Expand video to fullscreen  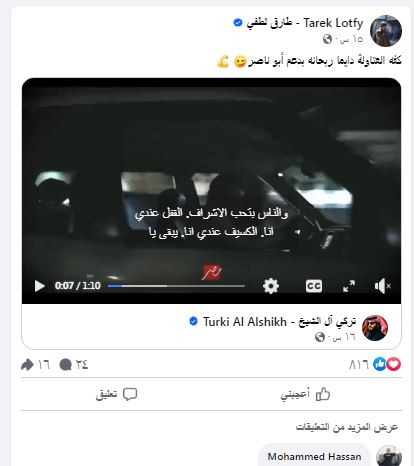coord(349,286)
